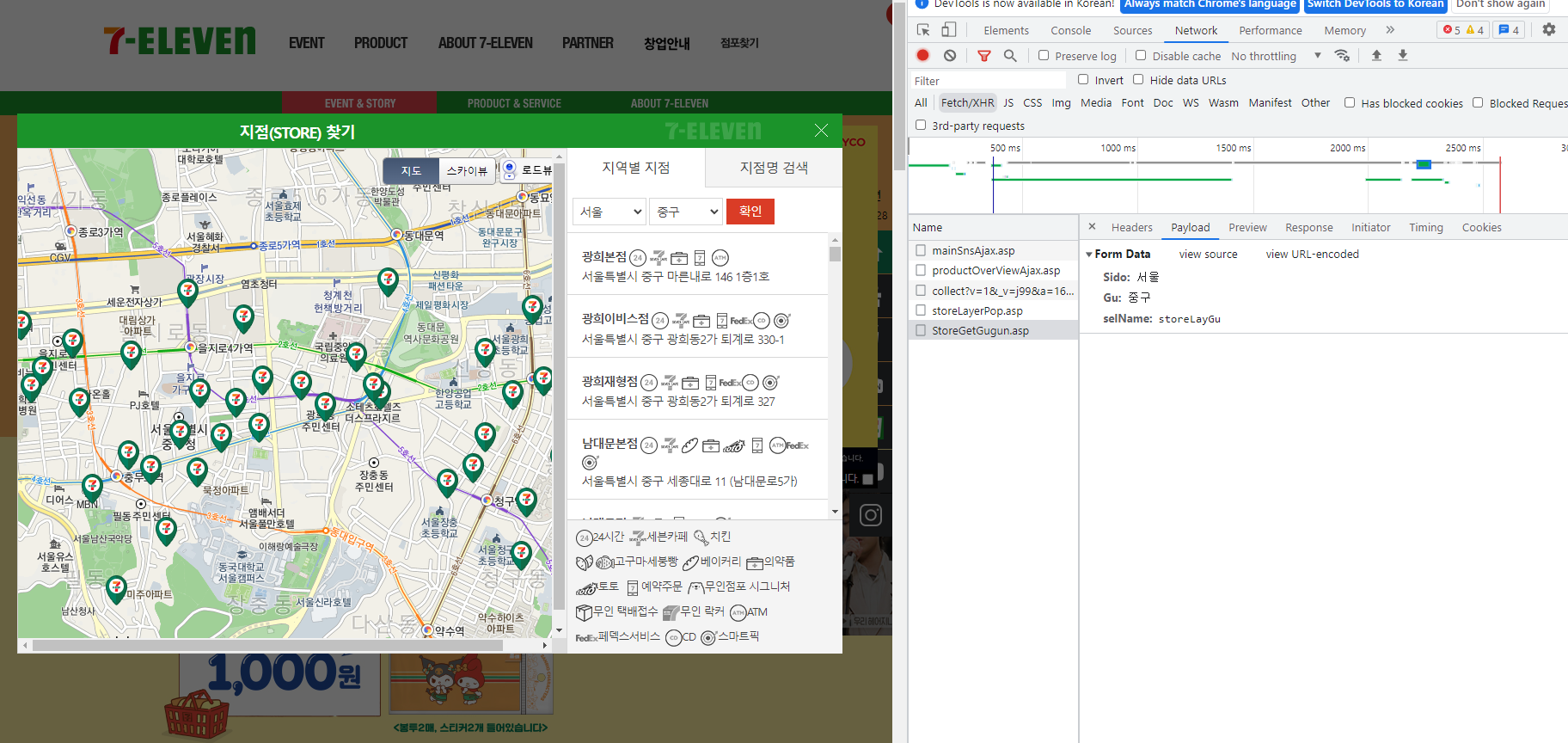Clear the network log

click(x=950, y=55)
